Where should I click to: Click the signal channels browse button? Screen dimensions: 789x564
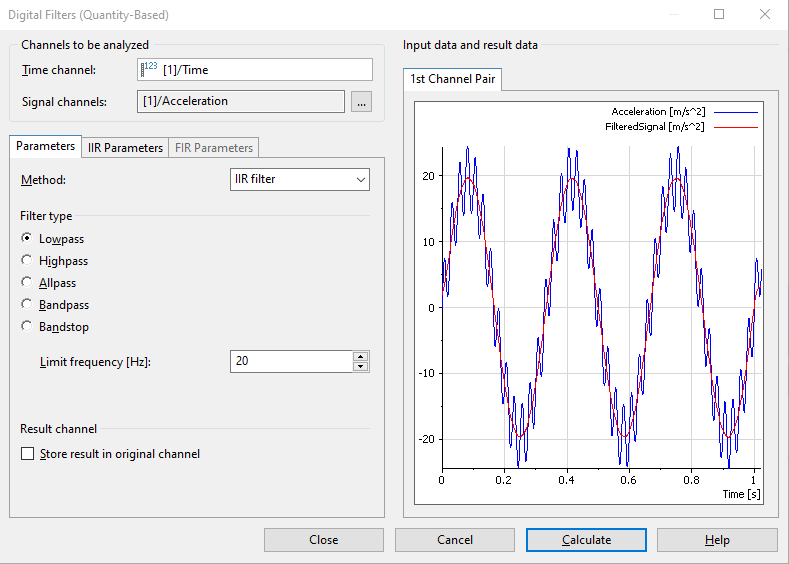coord(361,102)
